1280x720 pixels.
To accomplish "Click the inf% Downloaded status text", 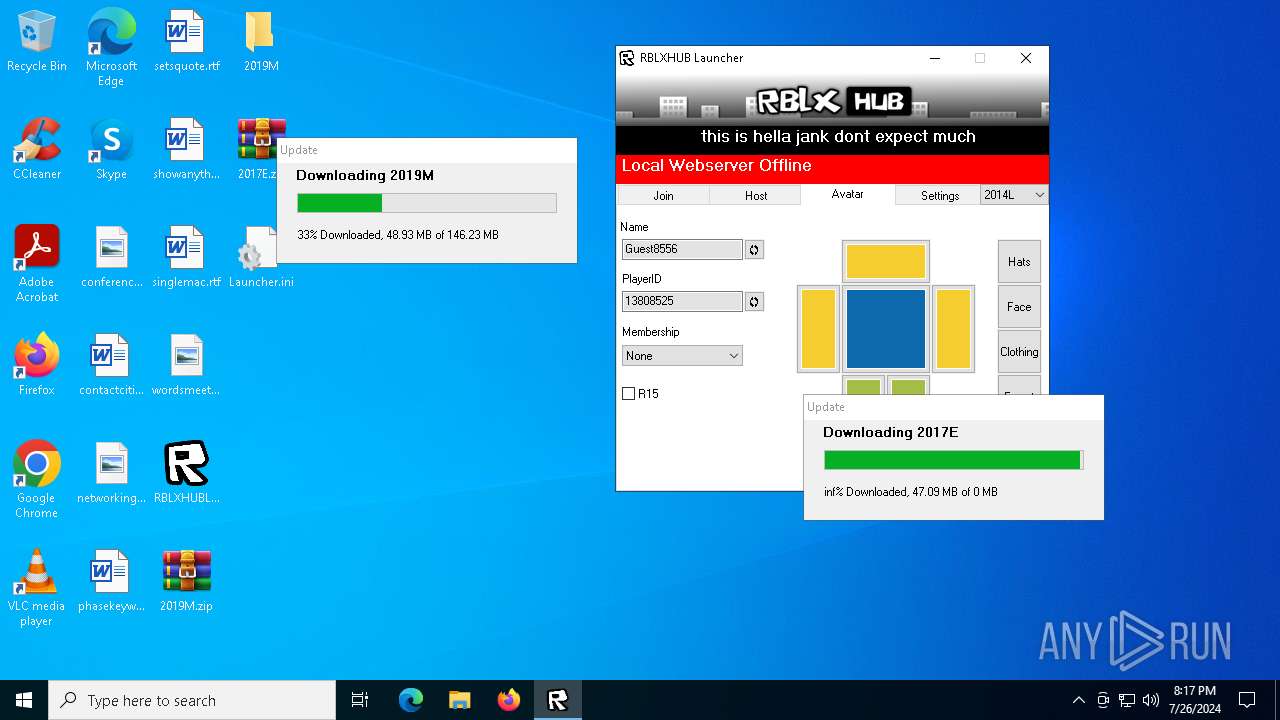I will (x=911, y=492).
